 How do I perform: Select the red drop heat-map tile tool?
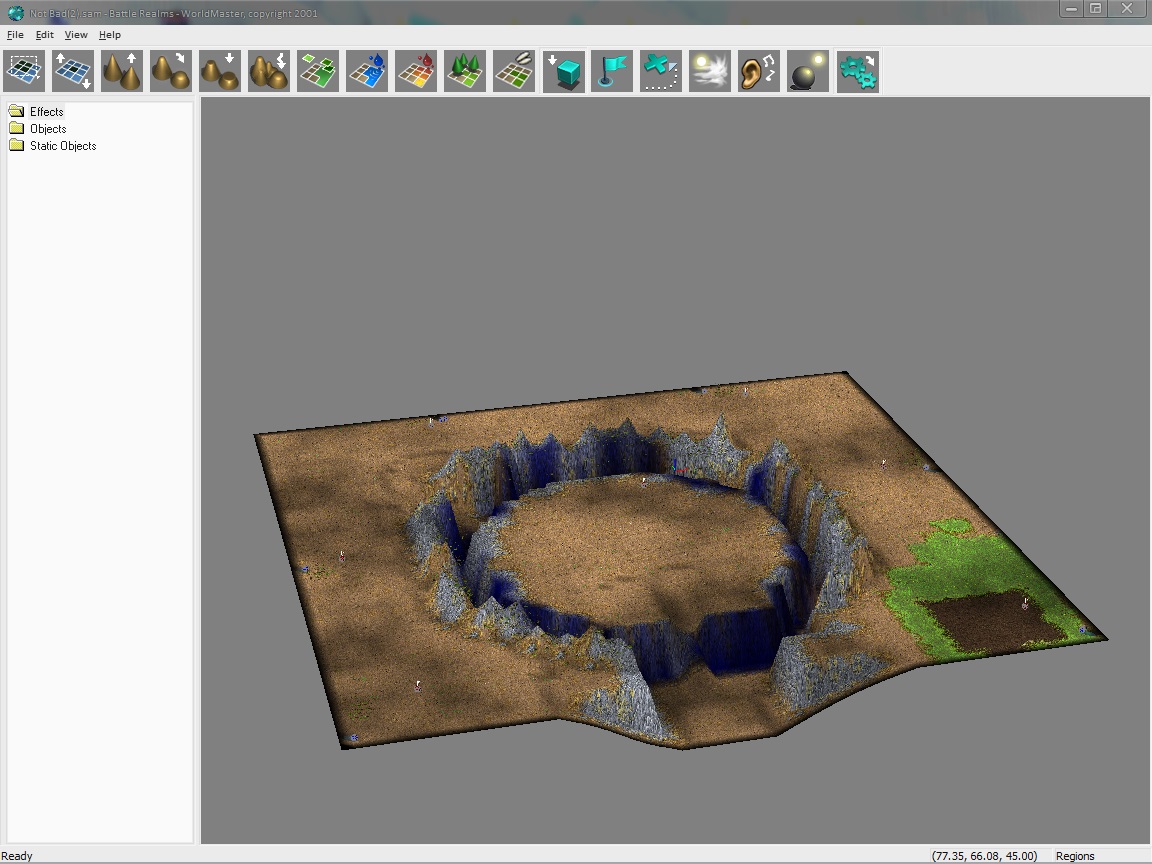coord(416,71)
